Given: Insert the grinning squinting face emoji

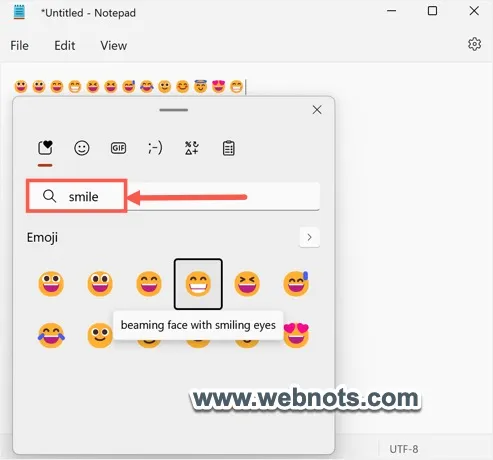Looking at the screenshot, I should pos(247,284).
